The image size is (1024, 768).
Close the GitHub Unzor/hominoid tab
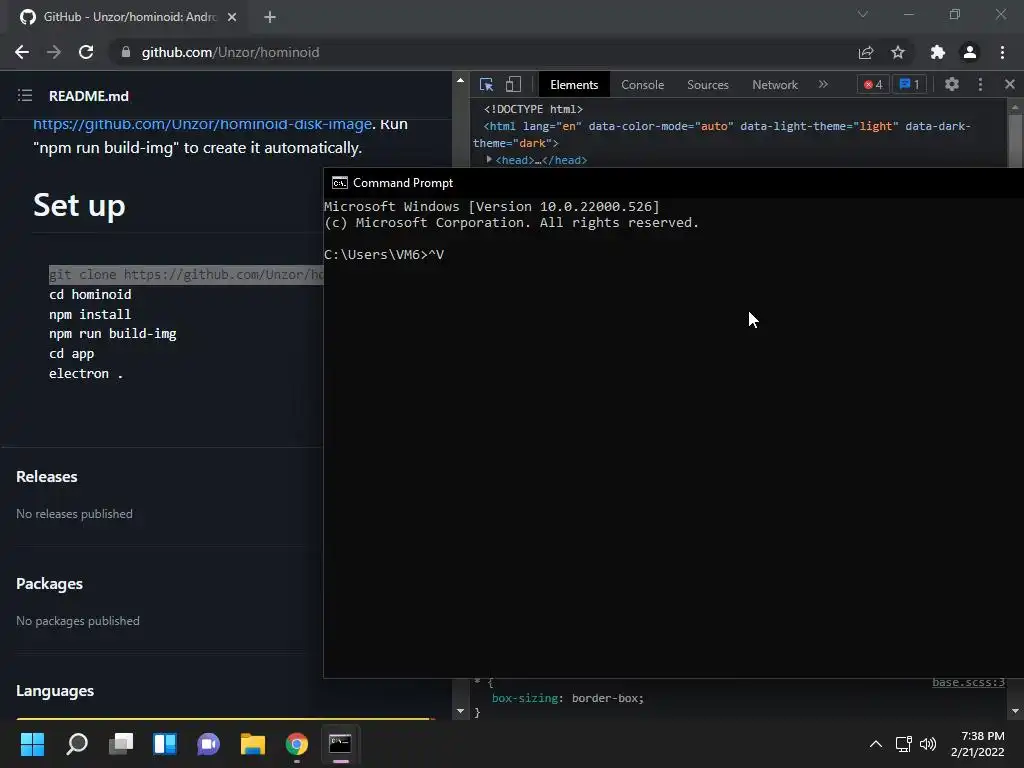[232, 17]
